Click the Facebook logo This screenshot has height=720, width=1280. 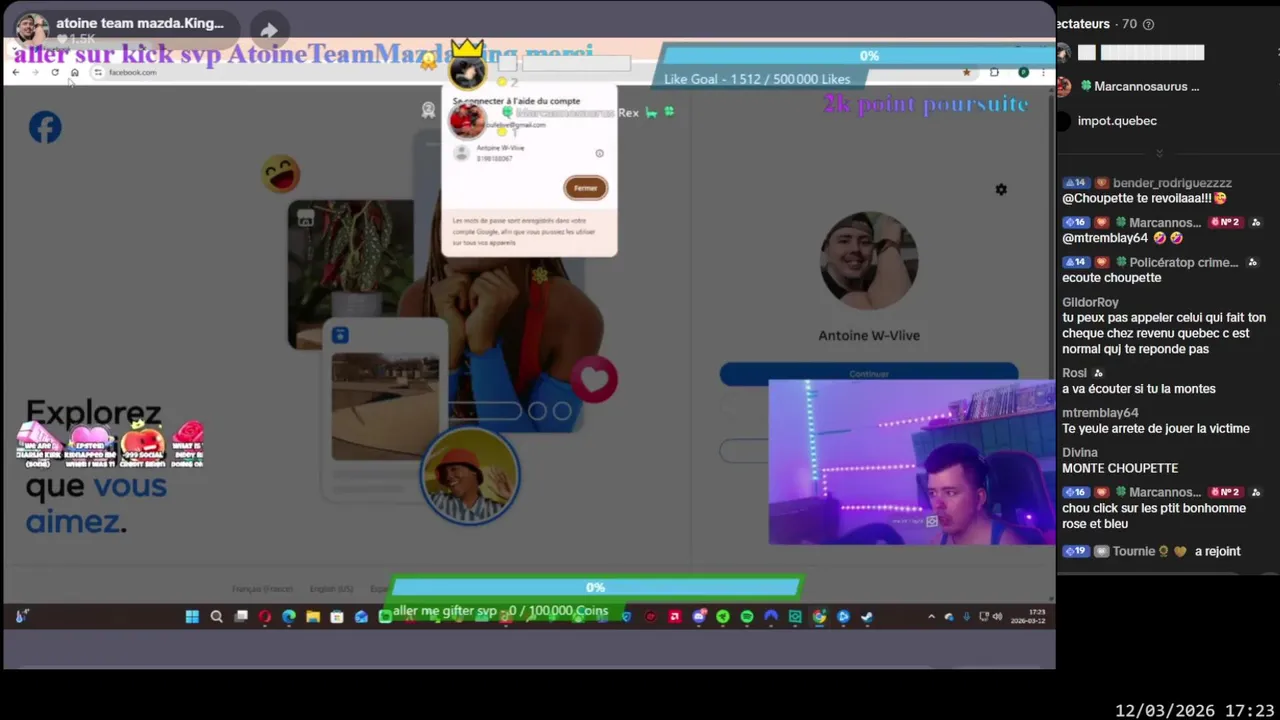pos(45,127)
